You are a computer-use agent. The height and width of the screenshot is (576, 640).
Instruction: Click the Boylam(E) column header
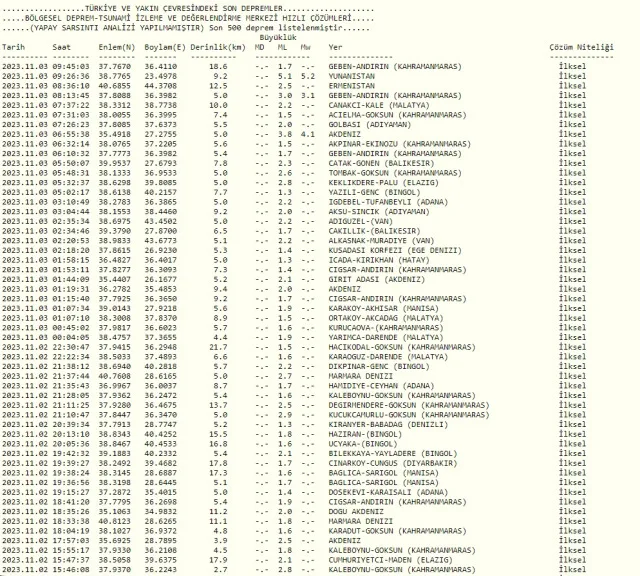point(164,47)
